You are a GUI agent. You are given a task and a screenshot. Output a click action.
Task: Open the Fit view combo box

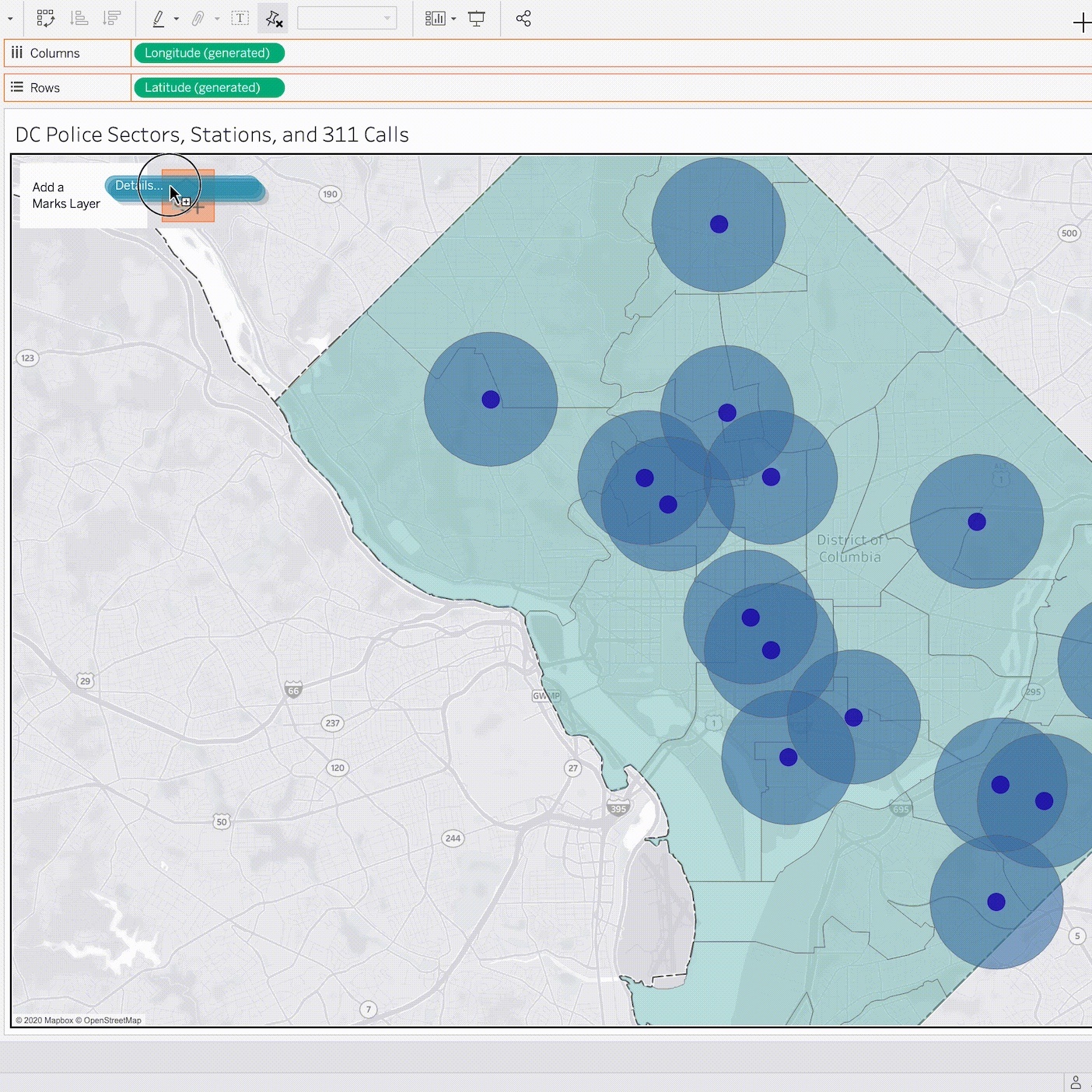pyautogui.click(x=346, y=19)
